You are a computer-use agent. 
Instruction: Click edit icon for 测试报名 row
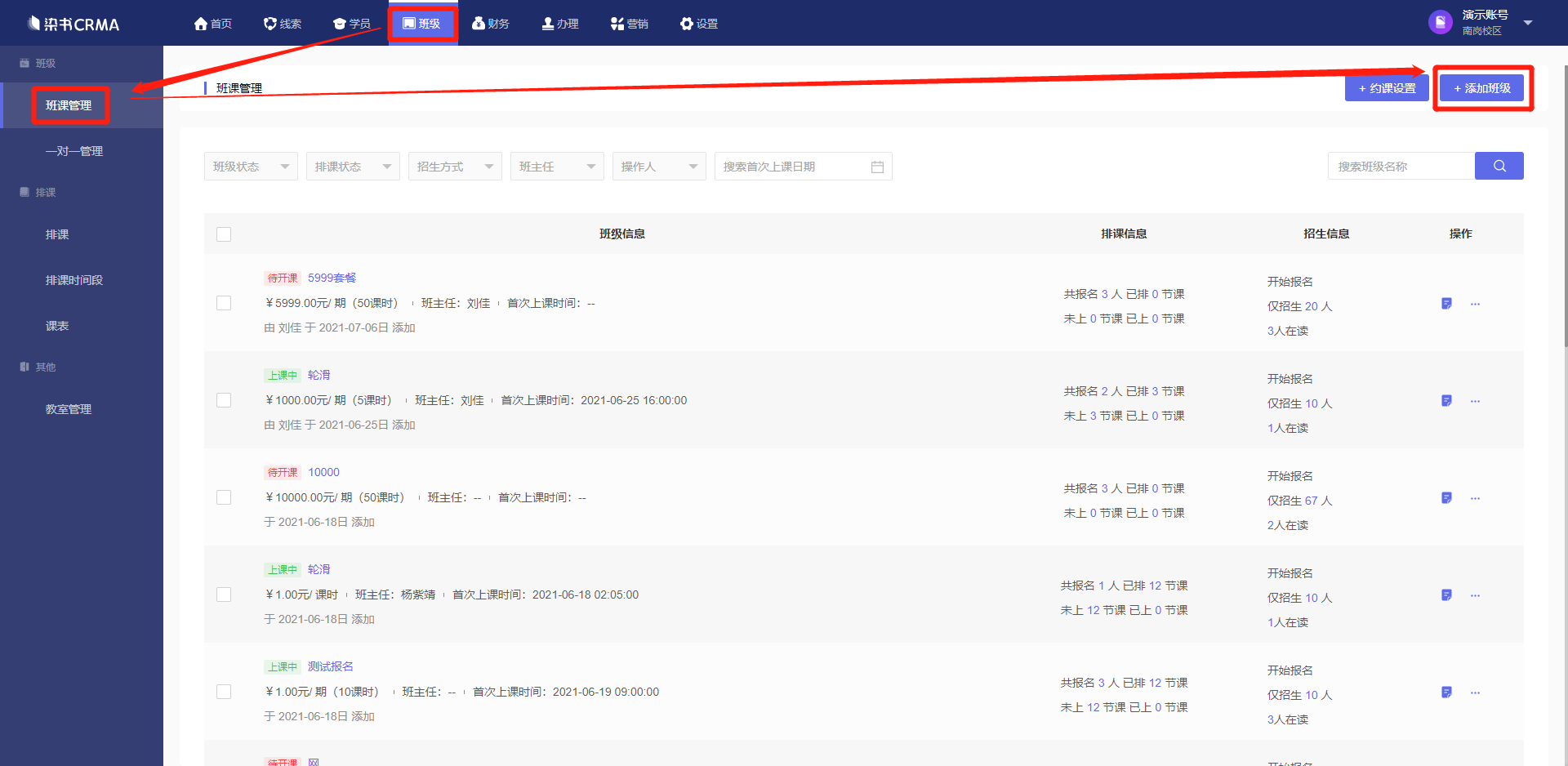click(1446, 693)
